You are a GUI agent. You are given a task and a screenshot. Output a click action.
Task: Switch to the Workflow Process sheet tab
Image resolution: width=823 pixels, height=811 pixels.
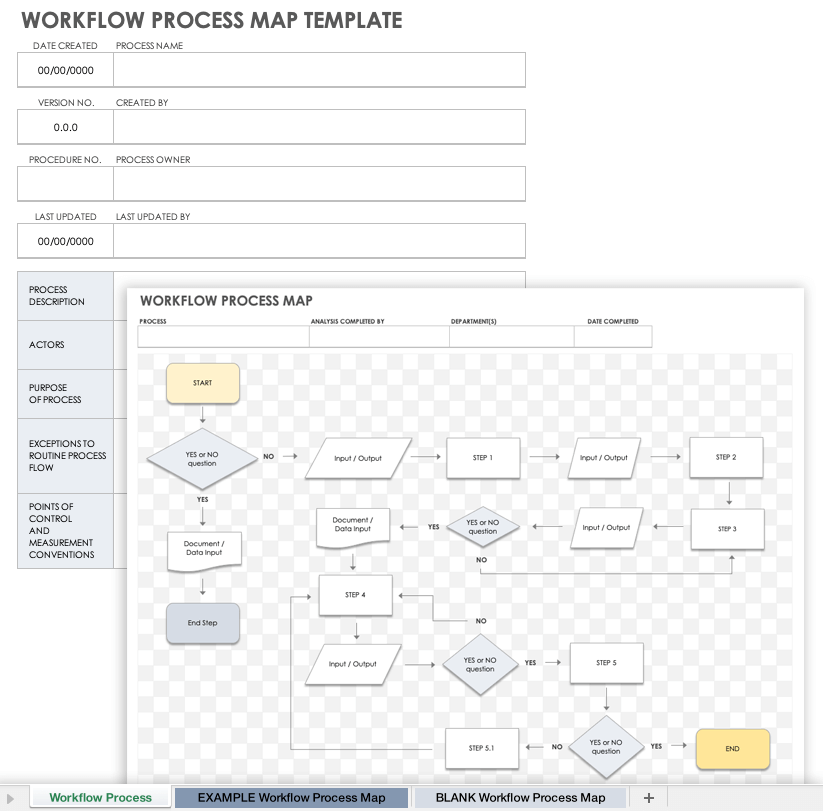click(100, 797)
